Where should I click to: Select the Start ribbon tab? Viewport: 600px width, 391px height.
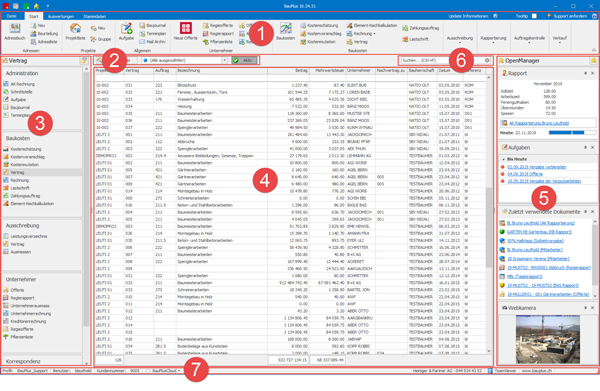[34, 16]
